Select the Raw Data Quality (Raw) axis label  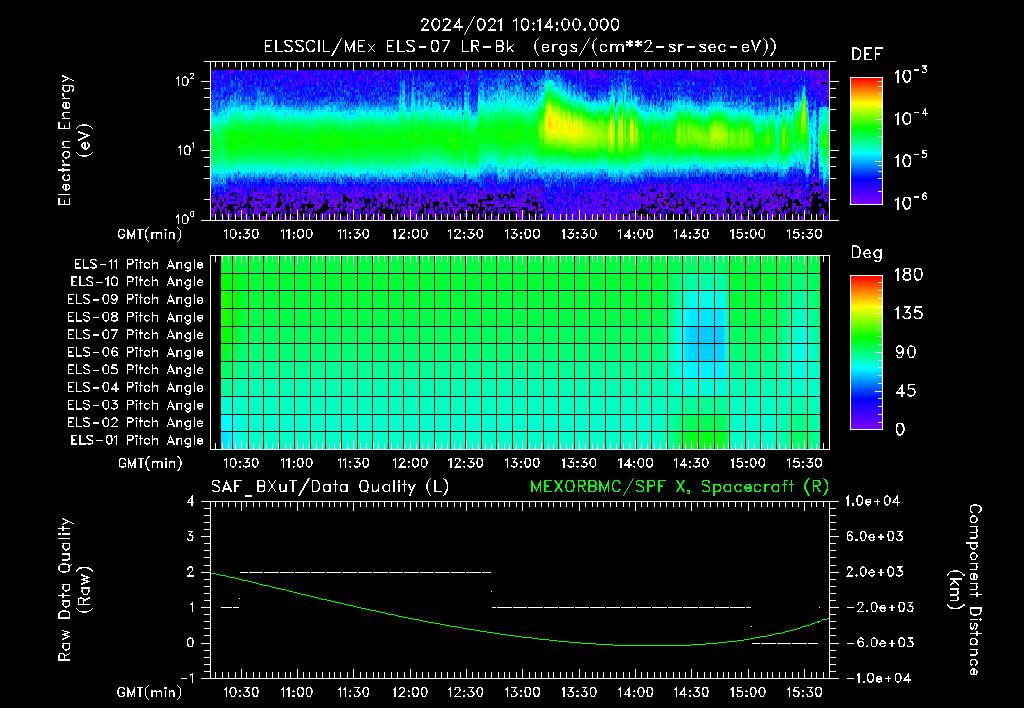pos(74,590)
